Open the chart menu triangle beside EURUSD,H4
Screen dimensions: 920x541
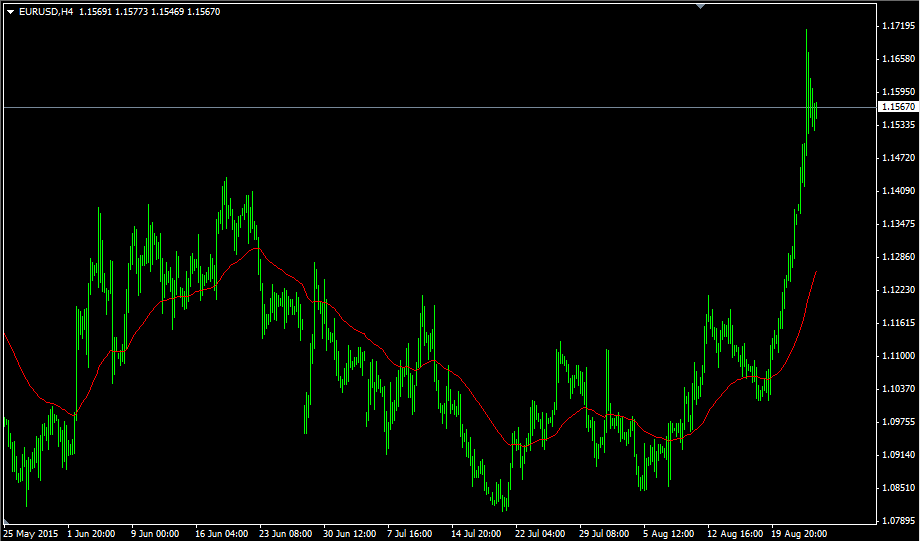click(x=11, y=12)
